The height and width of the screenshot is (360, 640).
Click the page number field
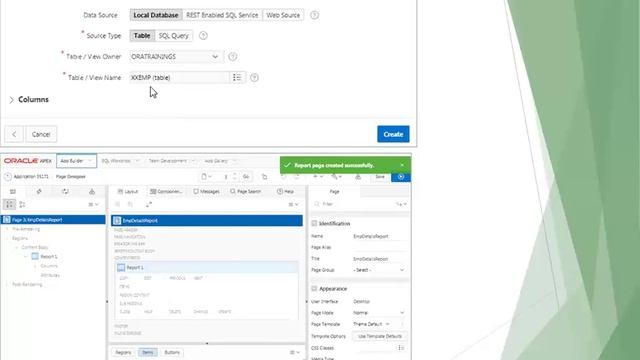click(x=226, y=177)
